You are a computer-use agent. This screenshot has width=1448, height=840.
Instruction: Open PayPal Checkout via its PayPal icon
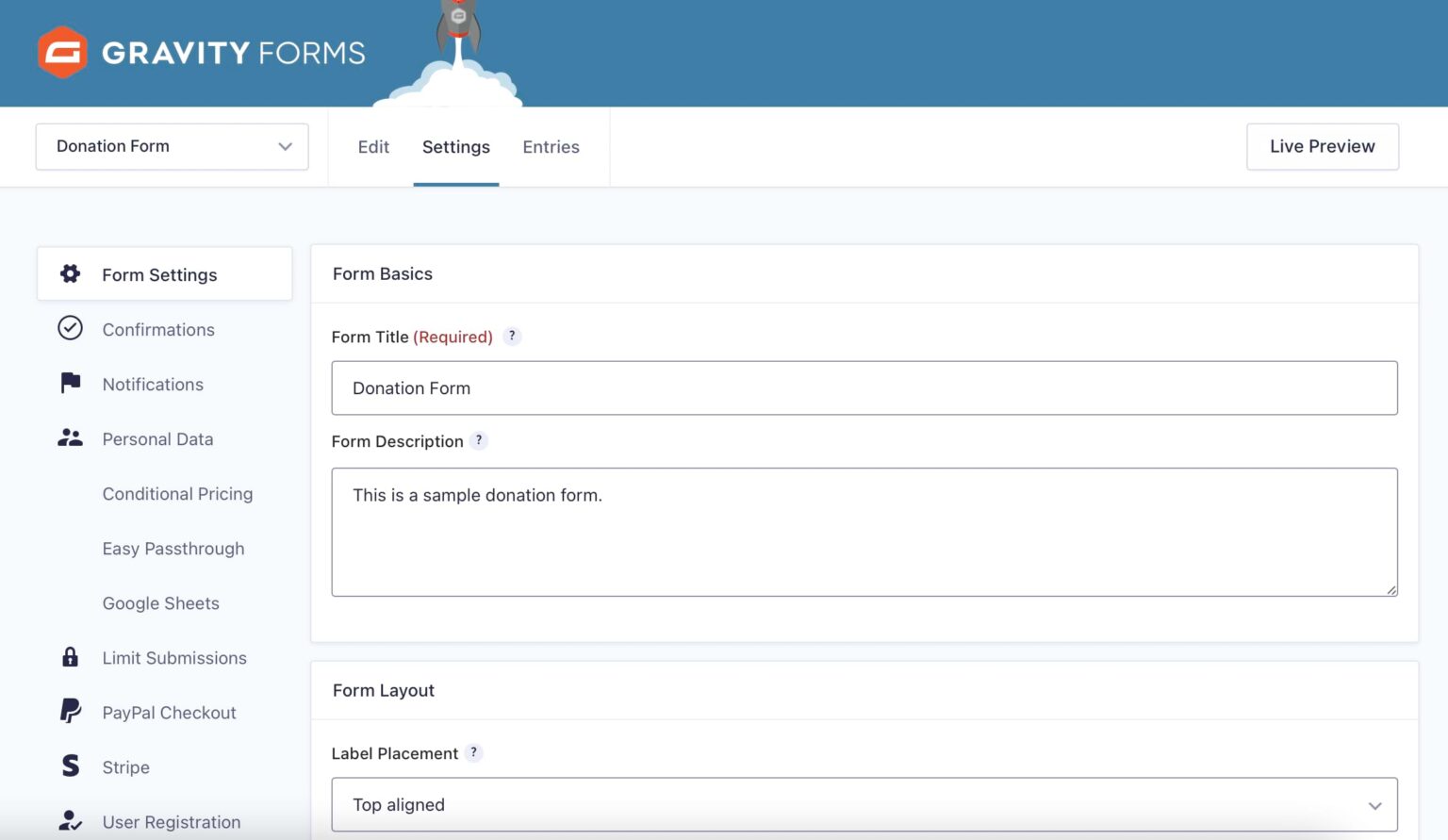[x=70, y=712]
